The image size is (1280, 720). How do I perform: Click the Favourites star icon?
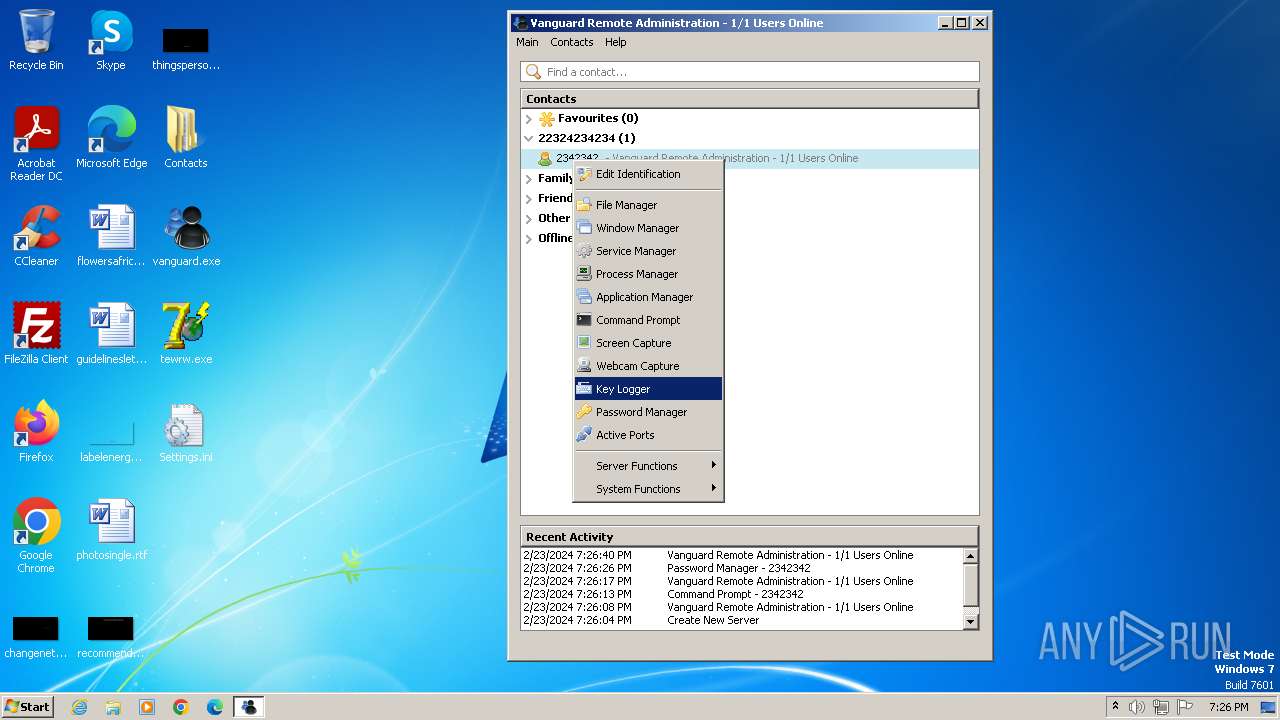[x=546, y=118]
